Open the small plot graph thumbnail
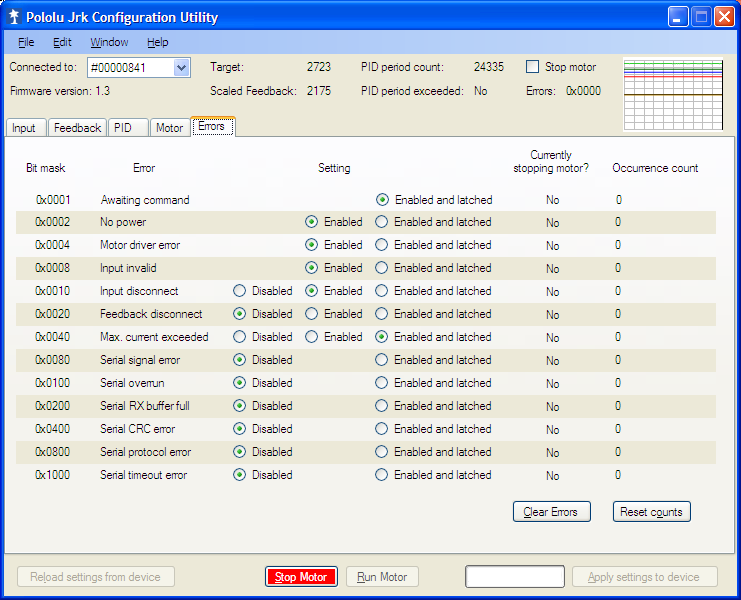 point(673,94)
